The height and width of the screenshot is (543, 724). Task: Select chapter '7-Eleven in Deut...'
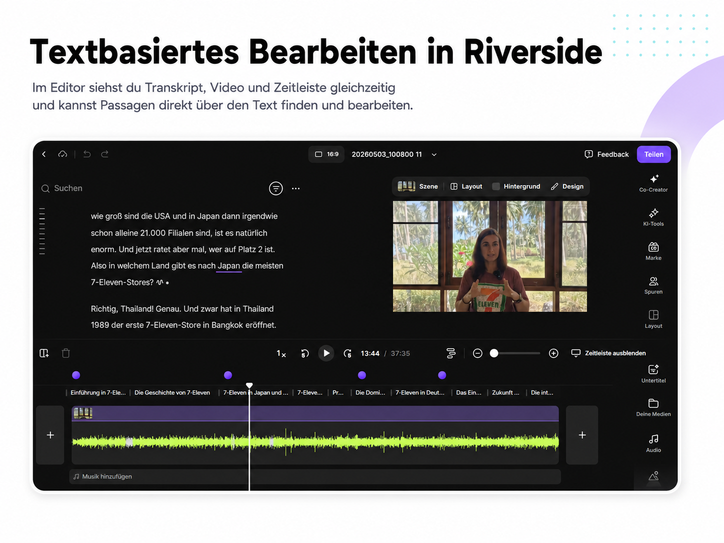pyautogui.click(x=420, y=392)
